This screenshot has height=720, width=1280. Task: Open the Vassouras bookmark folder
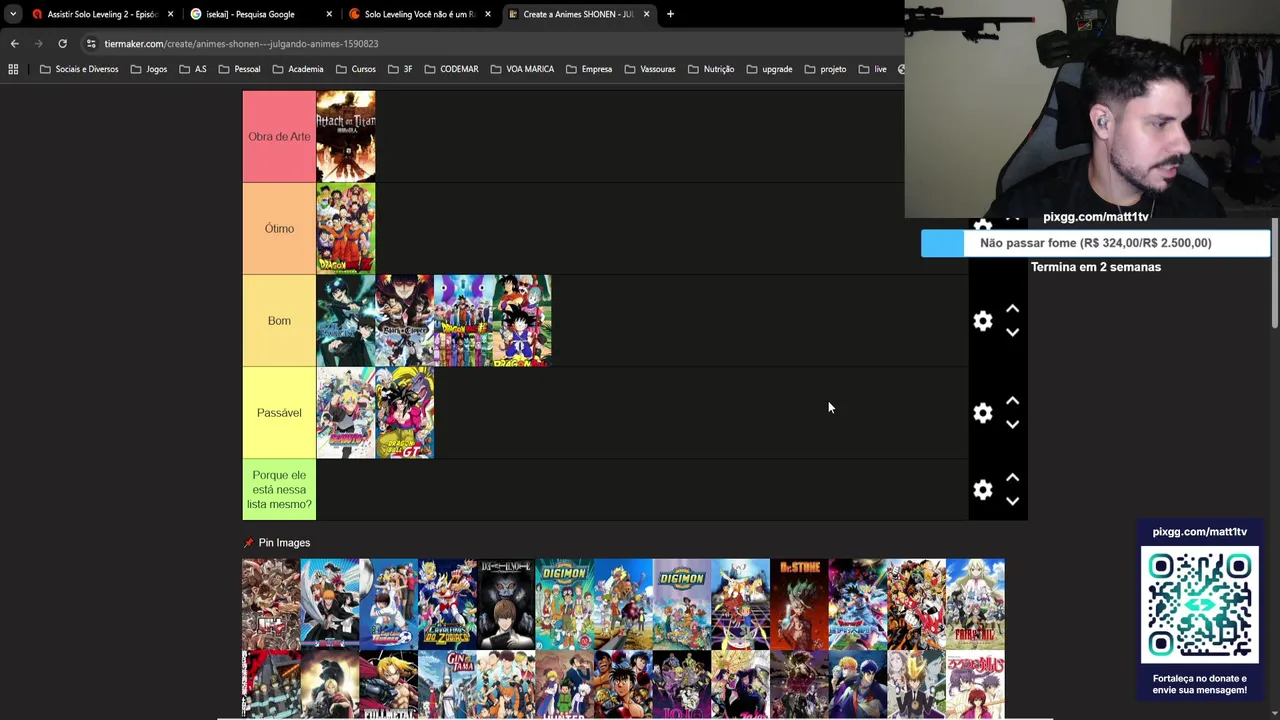point(650,69)
